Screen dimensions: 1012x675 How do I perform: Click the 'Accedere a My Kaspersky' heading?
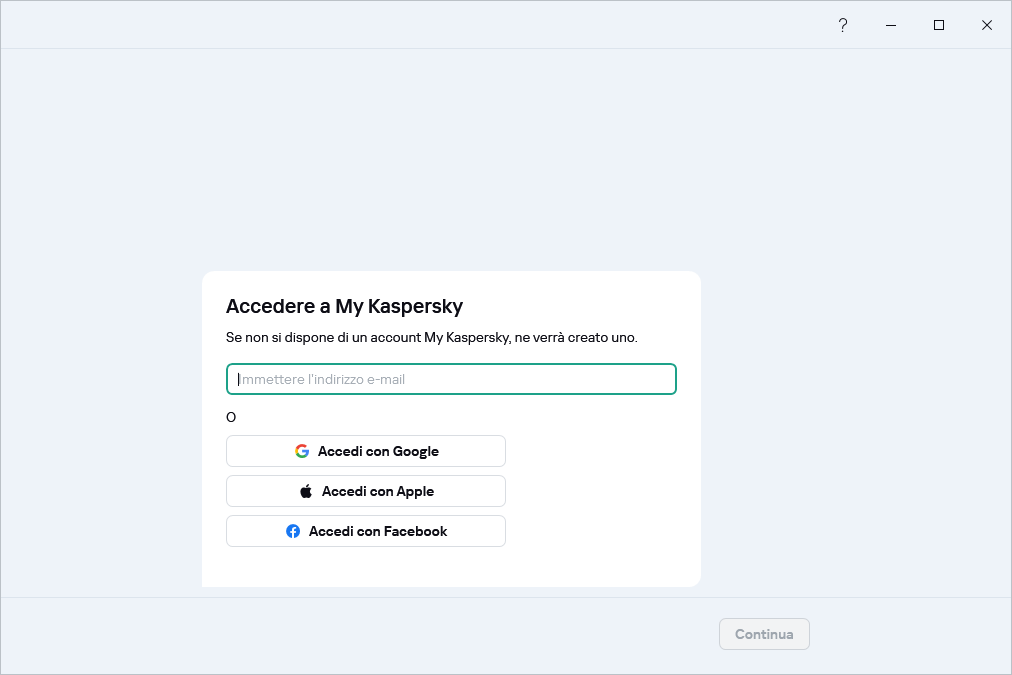point(344,306)
